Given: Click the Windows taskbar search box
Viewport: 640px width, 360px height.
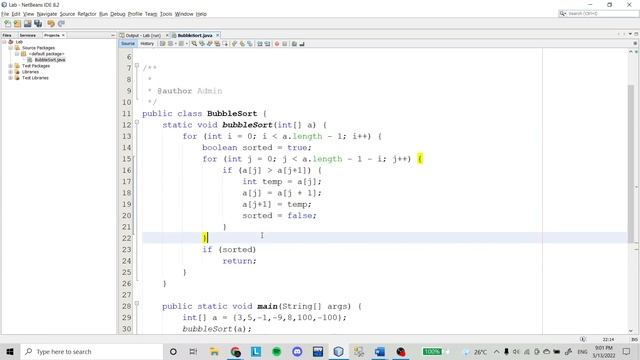Looking at the screenshot, I should (x=91, y=351).
